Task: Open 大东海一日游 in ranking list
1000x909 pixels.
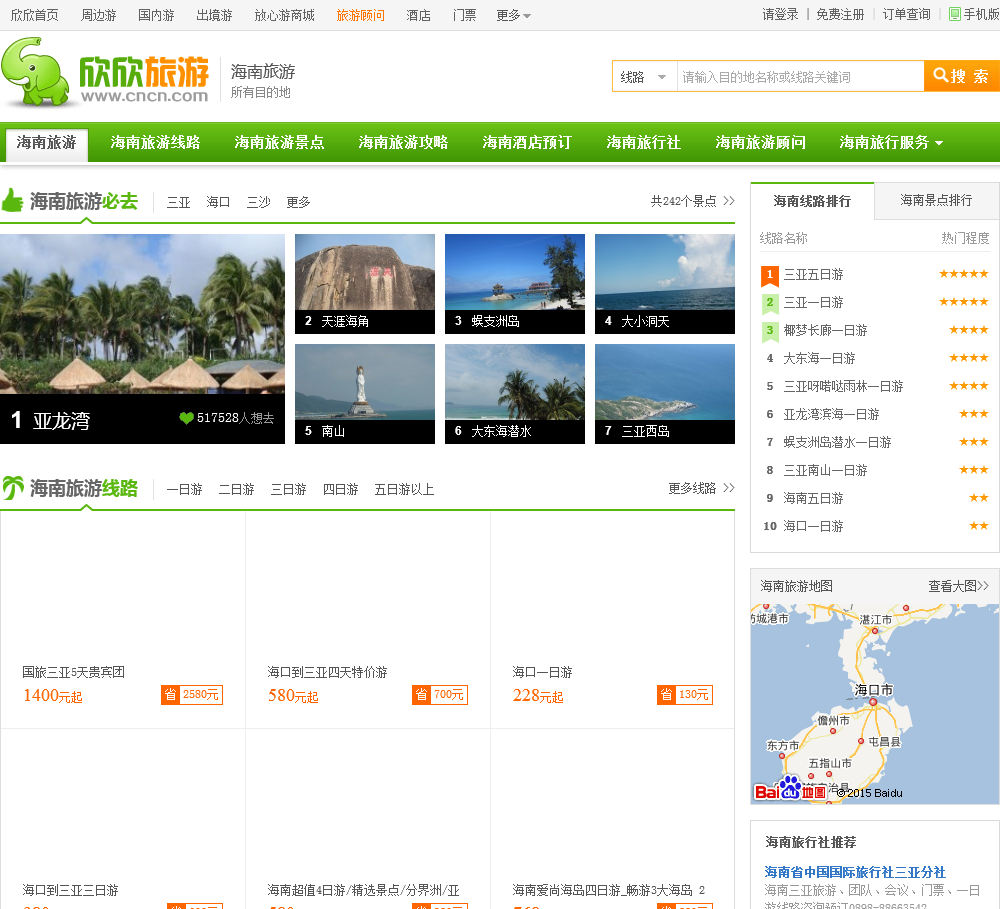Action: click(x=819, y=358)
